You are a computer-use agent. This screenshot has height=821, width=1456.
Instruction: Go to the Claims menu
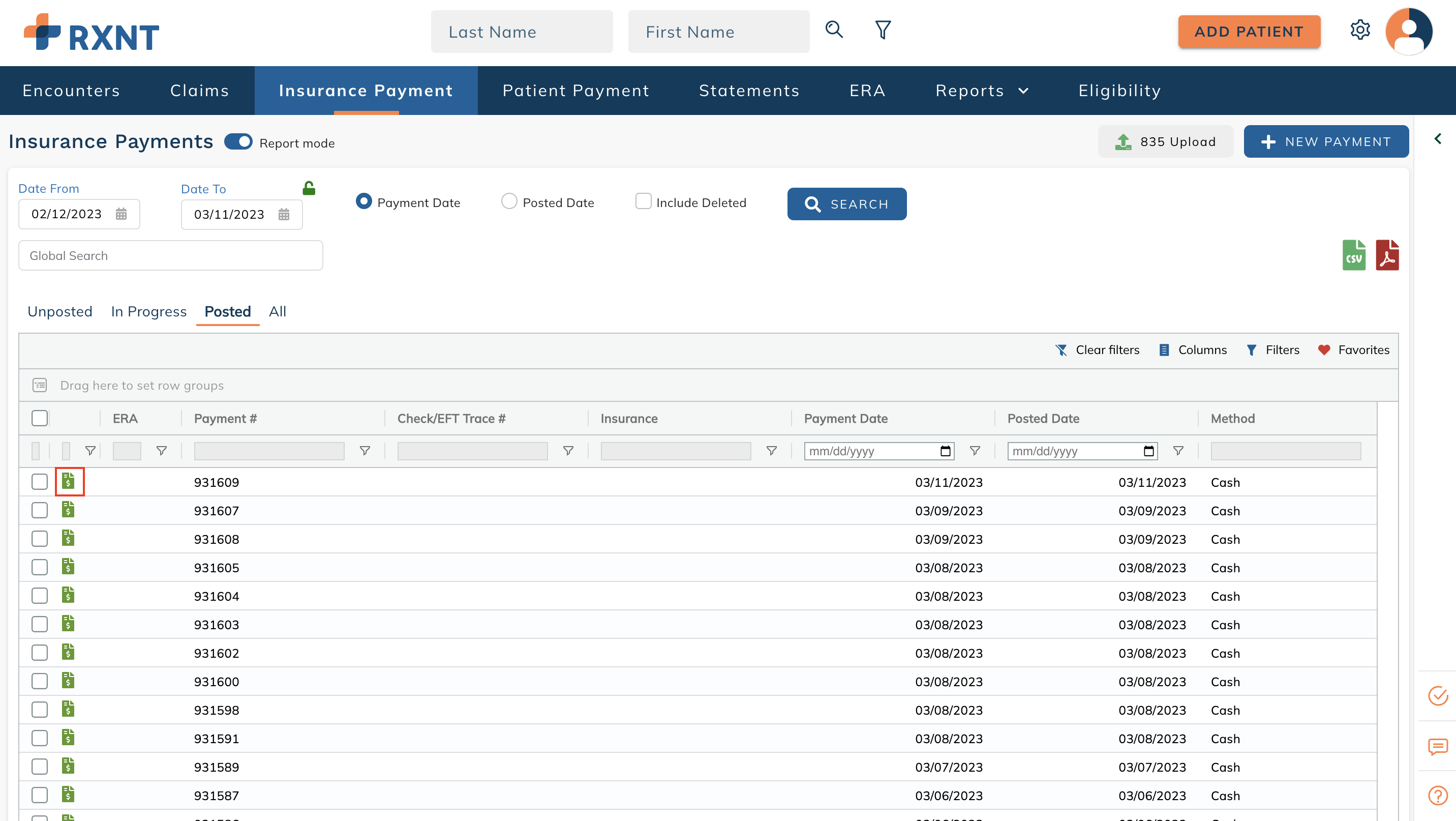[x=199, y=91]
